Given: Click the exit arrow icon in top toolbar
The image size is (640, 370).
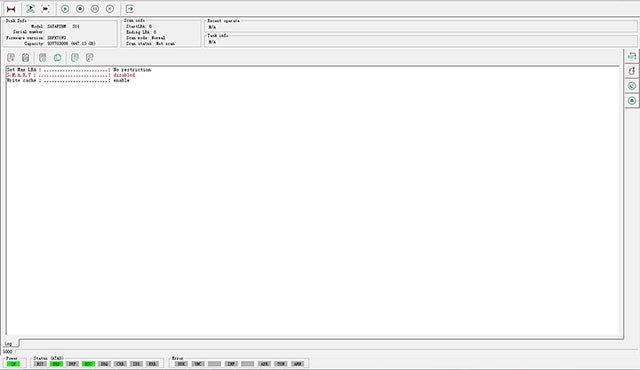Looking at the screenshot, I should click(x=129, y=9).
